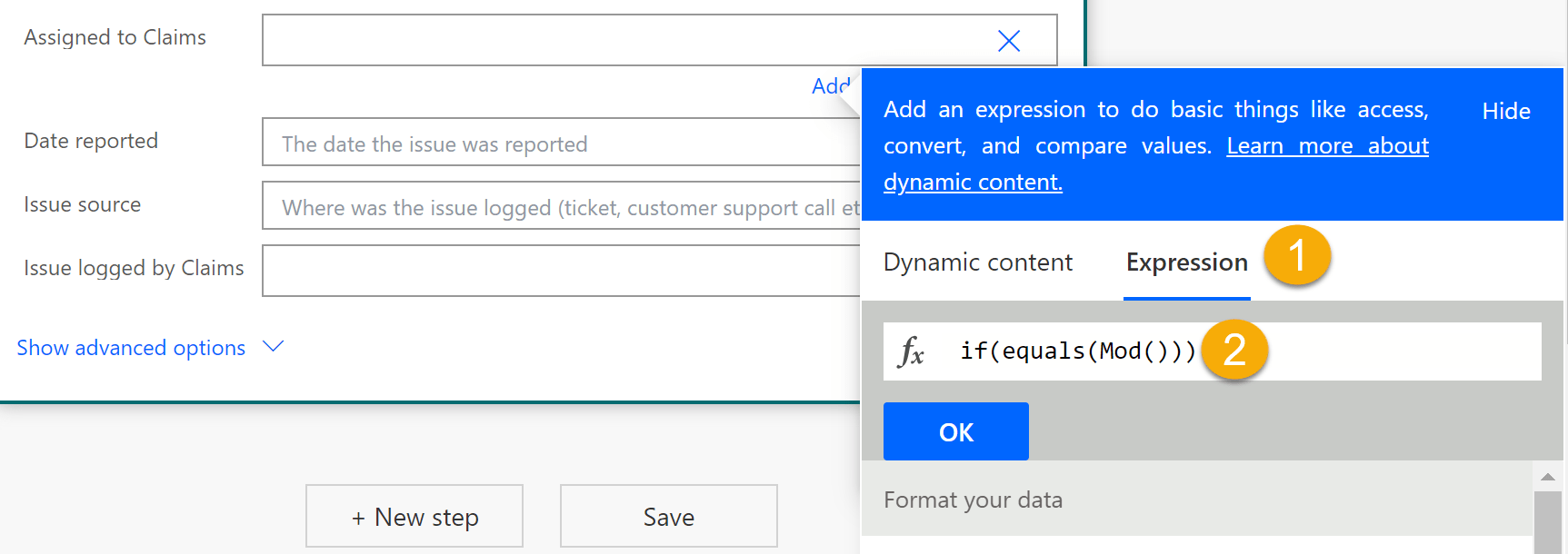
Task: Click the Issue source text field
Action: tap(560, 206)
